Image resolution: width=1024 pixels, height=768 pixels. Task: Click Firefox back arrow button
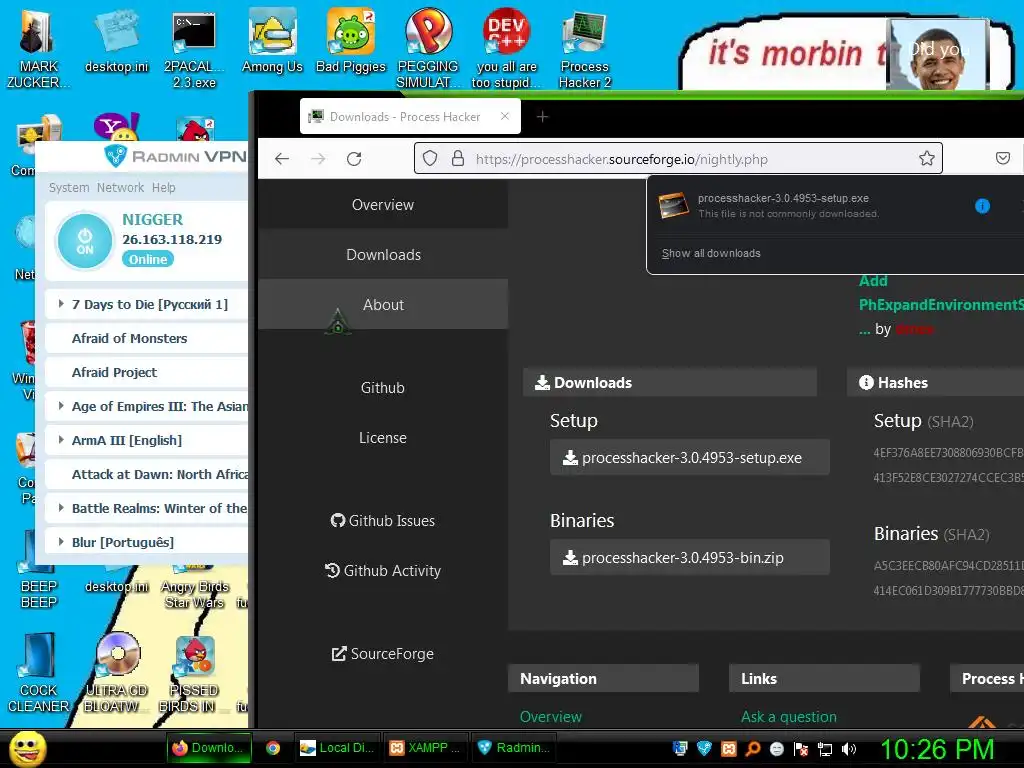(281, 159)
